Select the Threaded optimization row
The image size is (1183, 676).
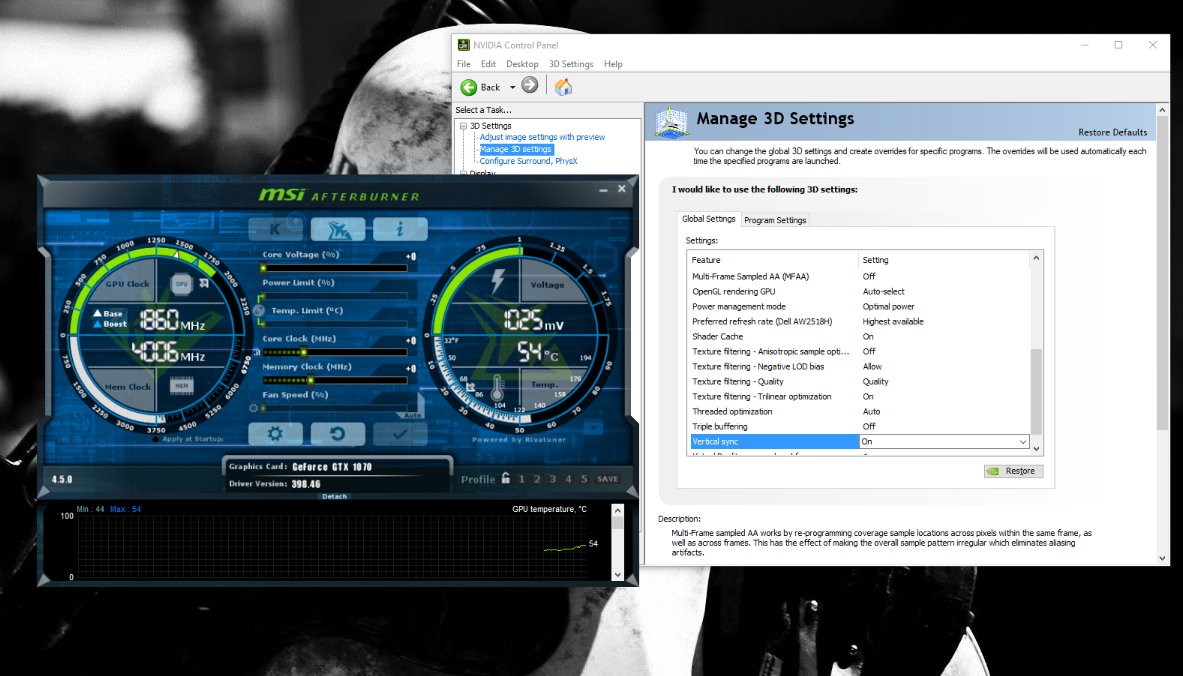coord(860,411)
